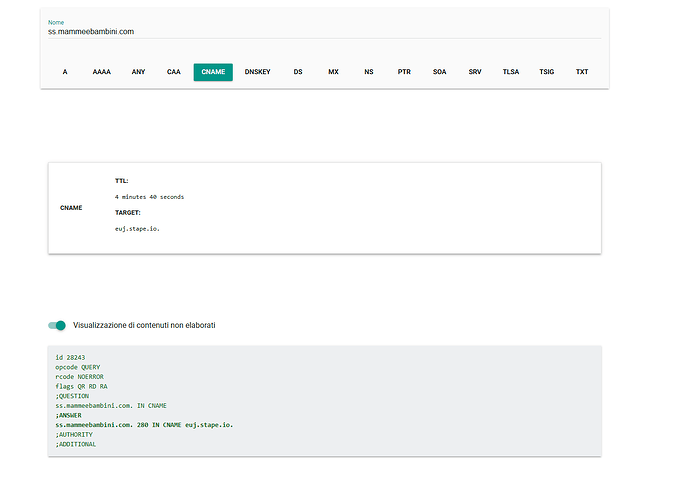Click the 4 minutes 40 seconds TTL value
The width and height of the screenshot is (690, 480).
[149, 197]
